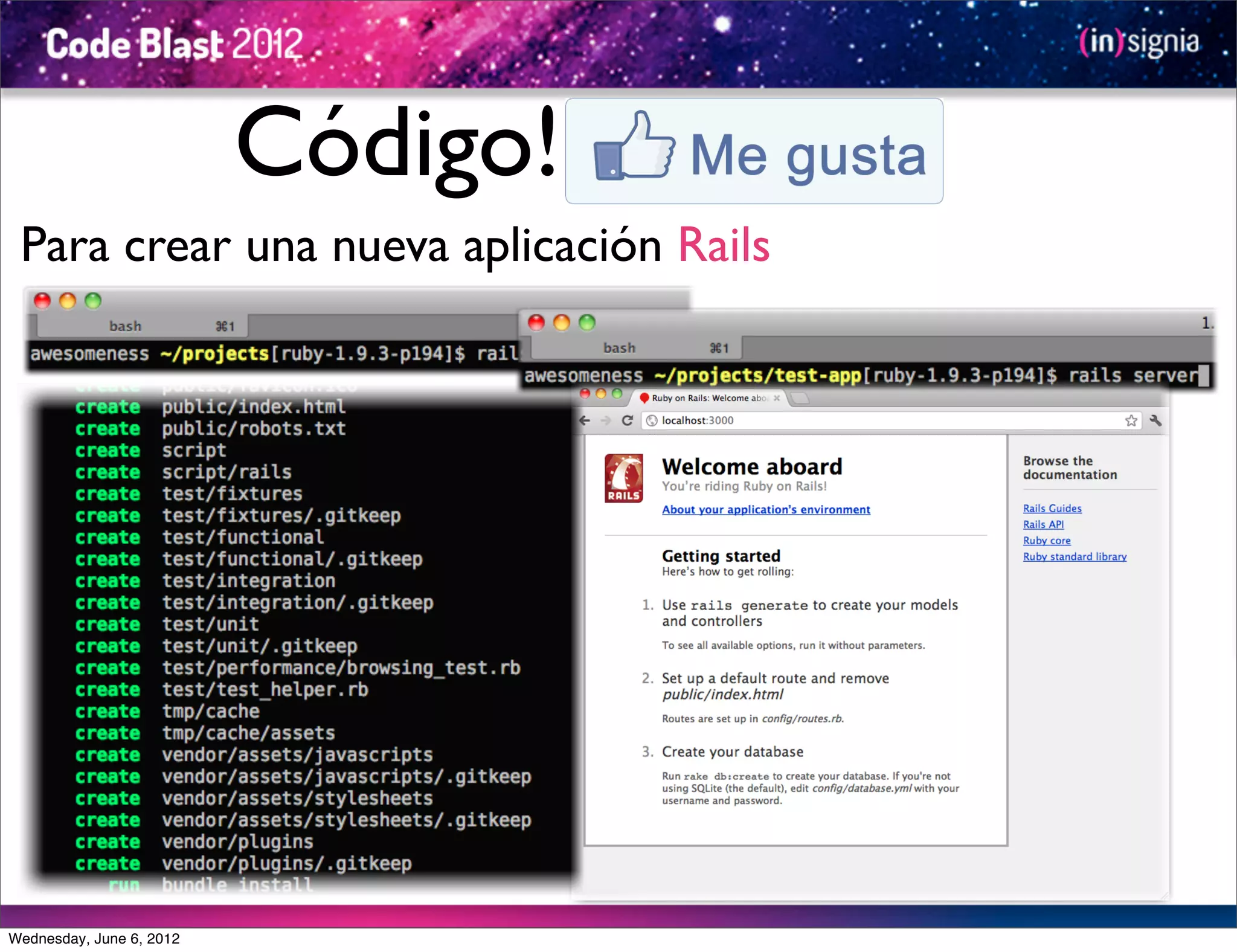Click the back arrow in the browser
The width and height of the screenshot is (1237, 952).
tap(585, 420)
